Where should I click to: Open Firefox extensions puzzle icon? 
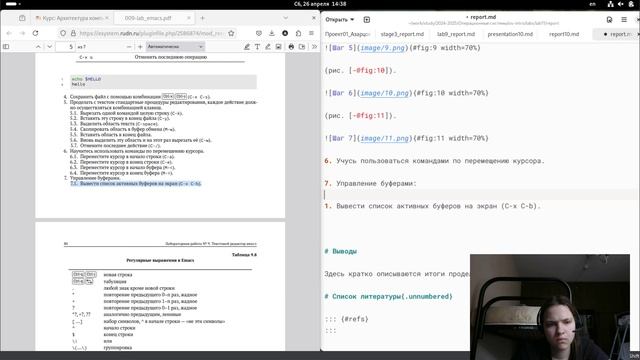point(298,33)
